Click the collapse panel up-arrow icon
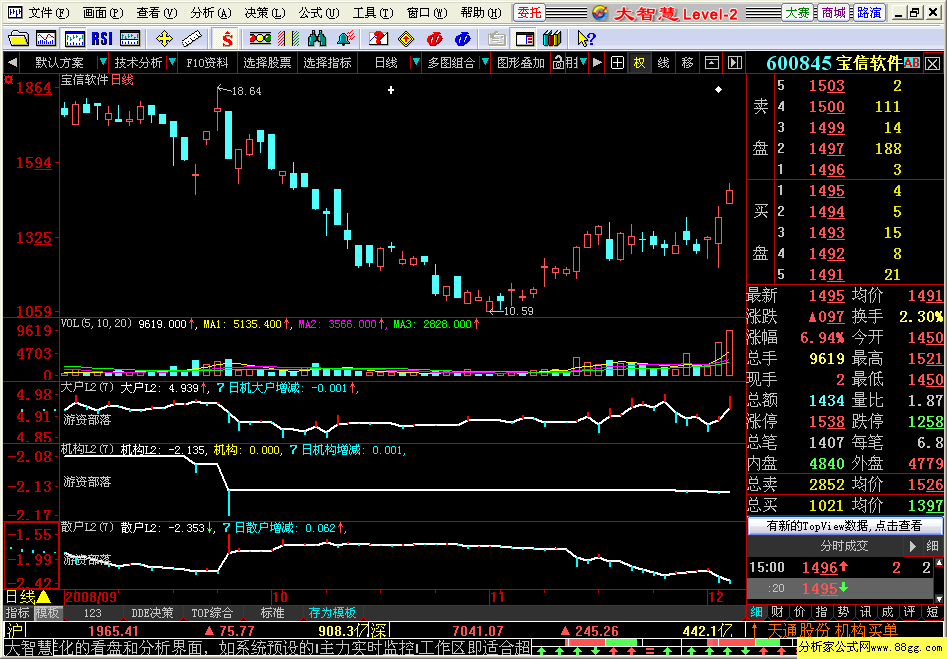 point(712,62)
